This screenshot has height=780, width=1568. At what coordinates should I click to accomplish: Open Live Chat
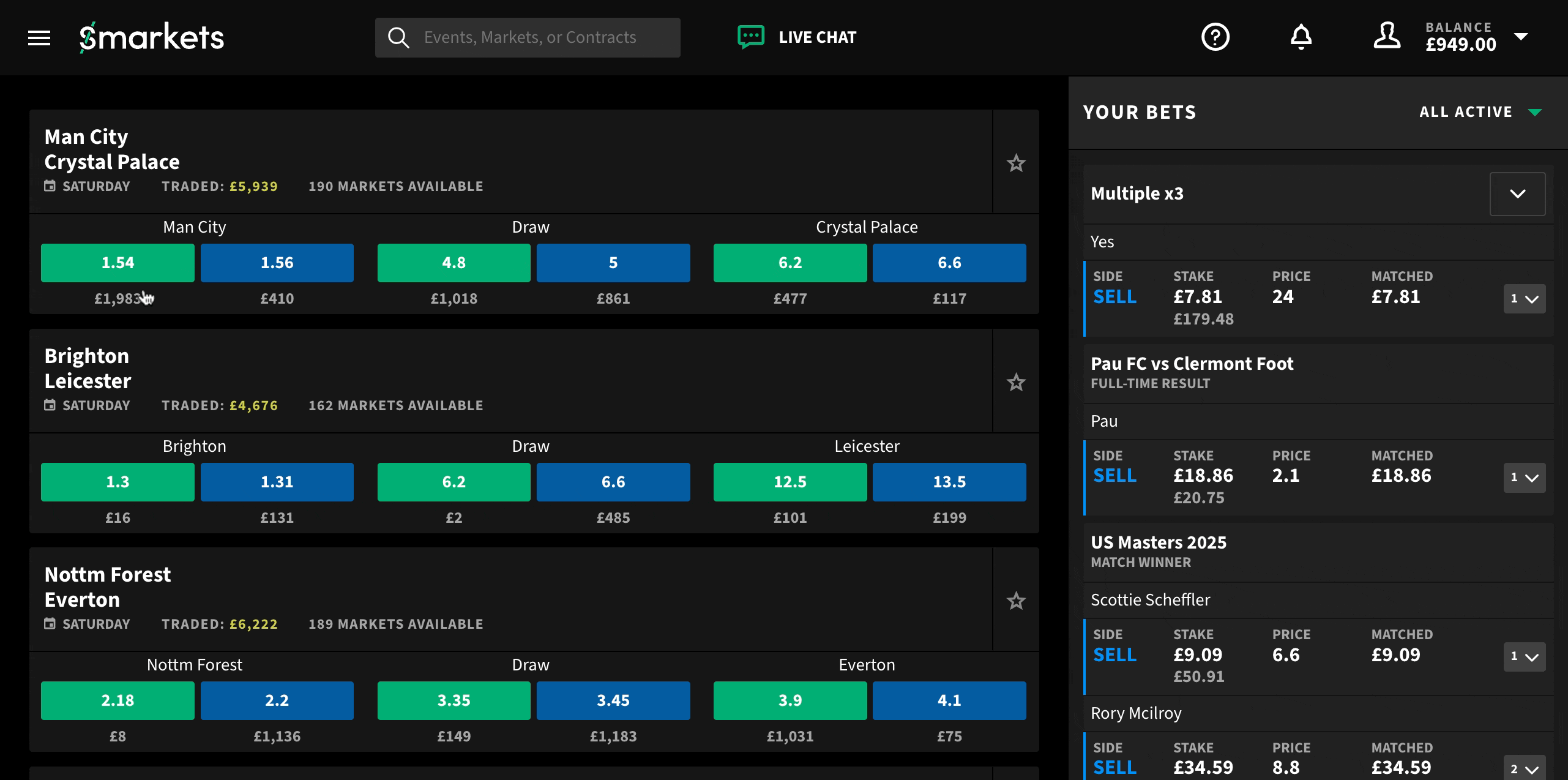797,37
